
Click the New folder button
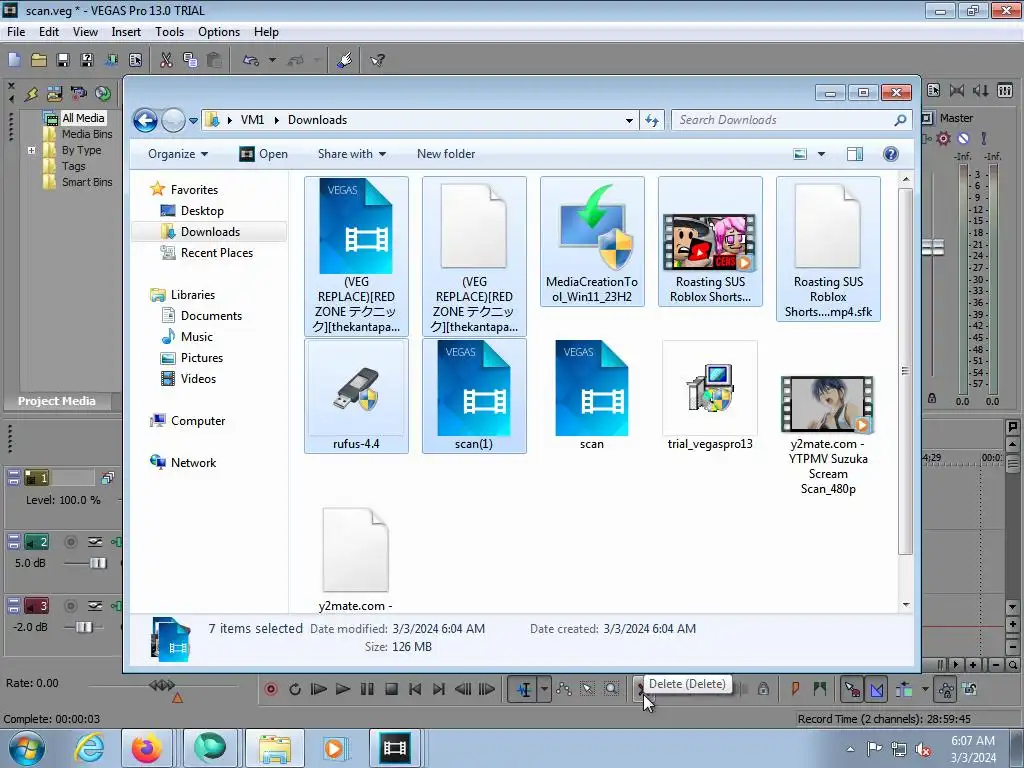(x=446, y=154)
